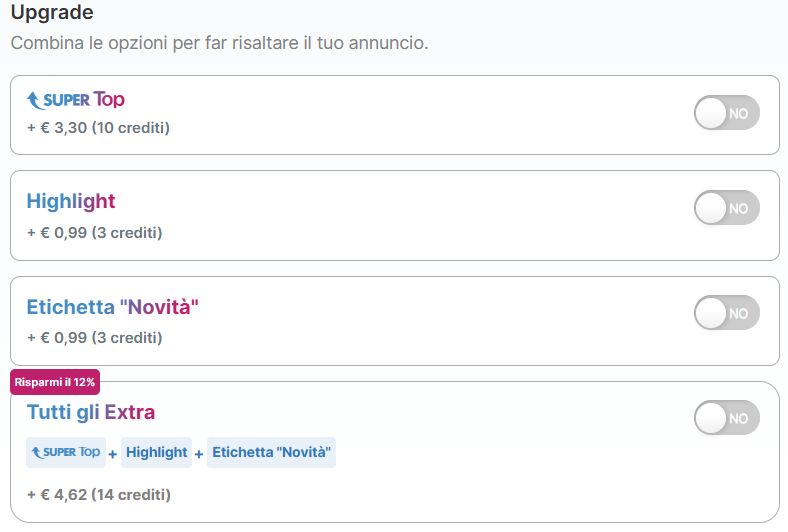Viewport: 788px width, 532px height.
Task: Click the Highlight option title
Action: pyautogui.click(x=71, y=201)
